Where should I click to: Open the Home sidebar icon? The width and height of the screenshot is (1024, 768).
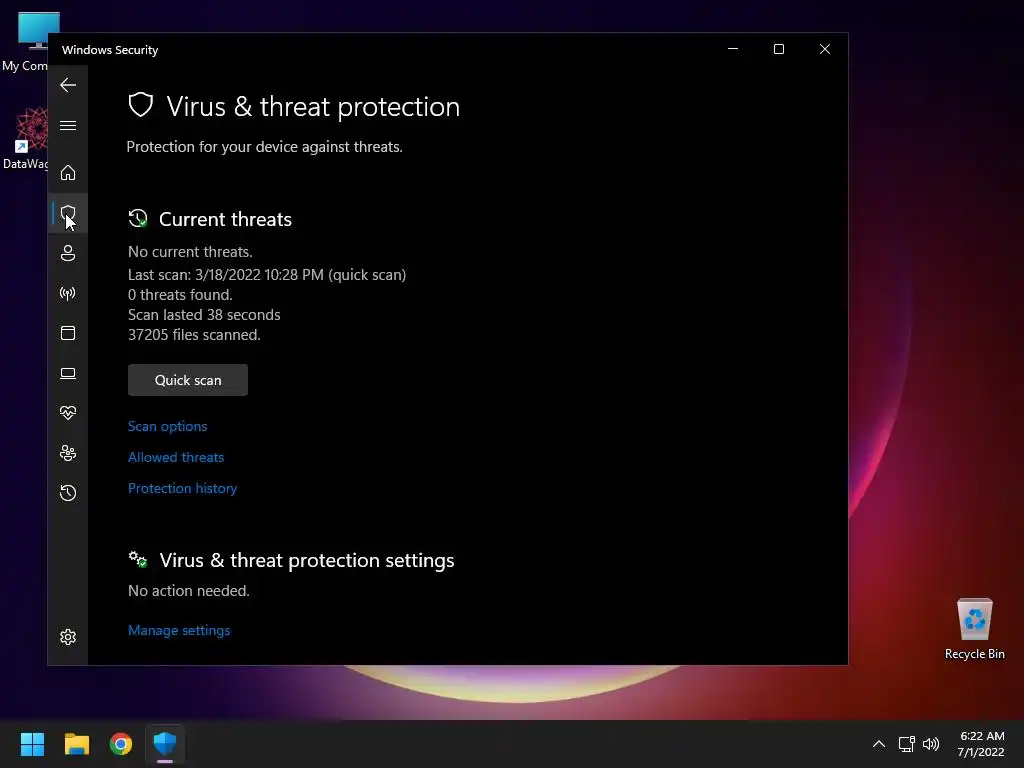(68, 173)
